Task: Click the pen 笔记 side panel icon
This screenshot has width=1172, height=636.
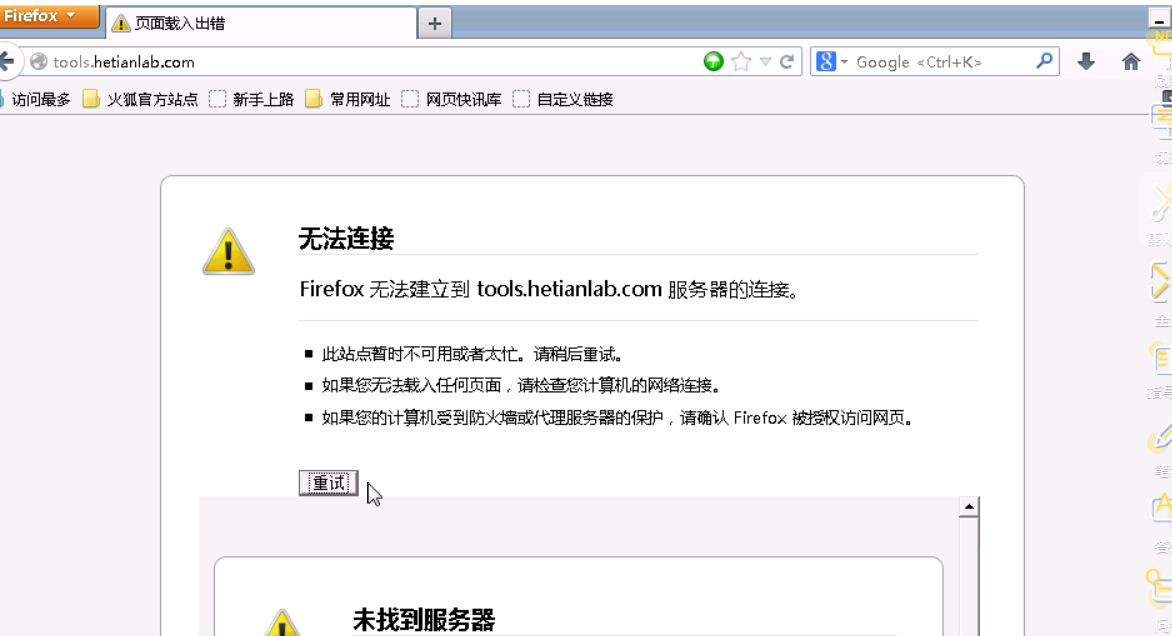Action: [1162, 438]
